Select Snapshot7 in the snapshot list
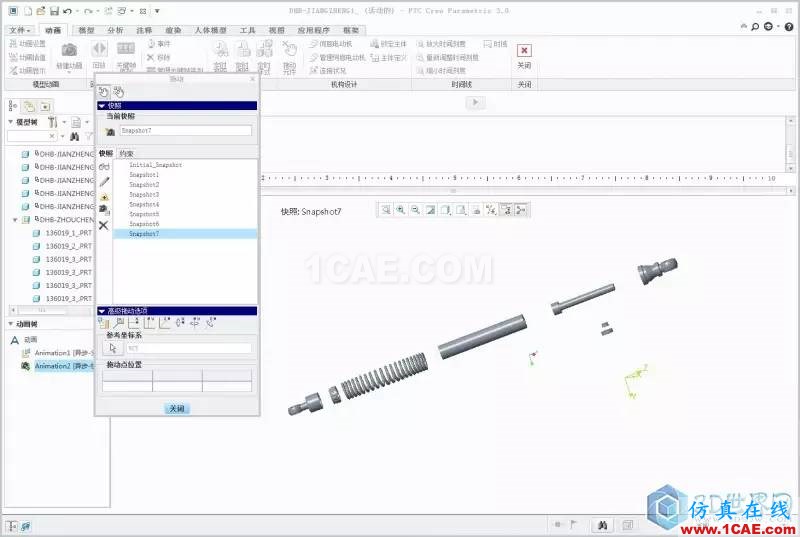800x537 pixels. (185, 234)
